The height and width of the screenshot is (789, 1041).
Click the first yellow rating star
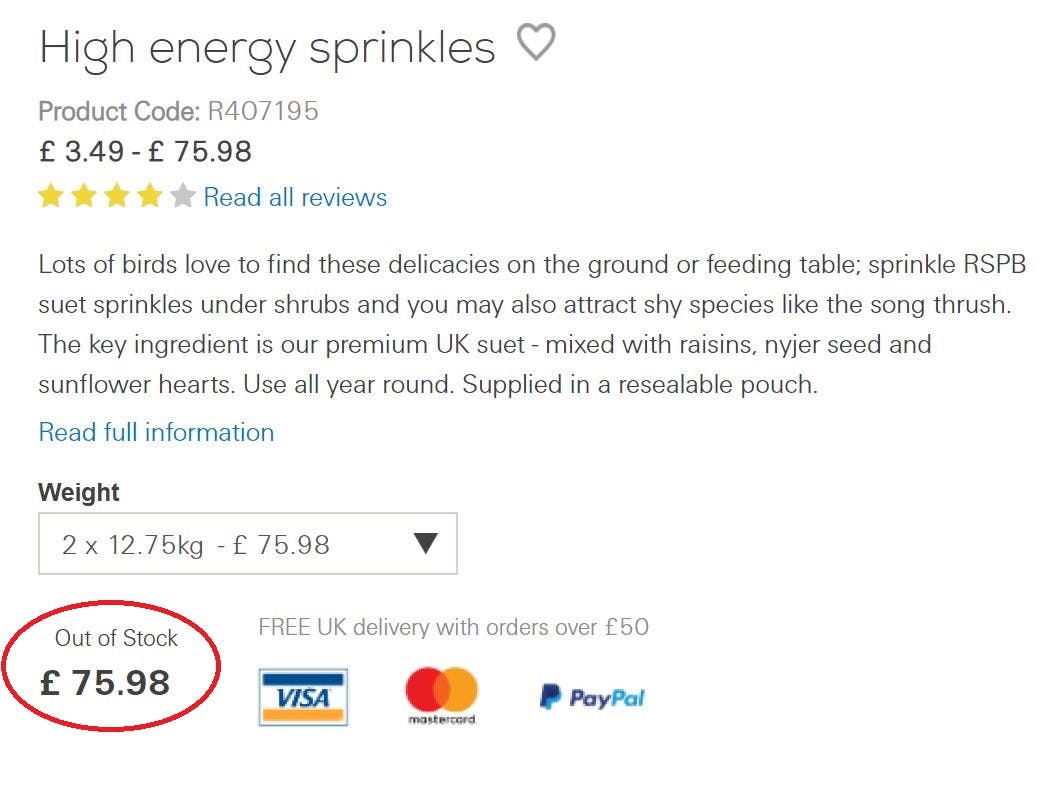[x=51, y=196]
